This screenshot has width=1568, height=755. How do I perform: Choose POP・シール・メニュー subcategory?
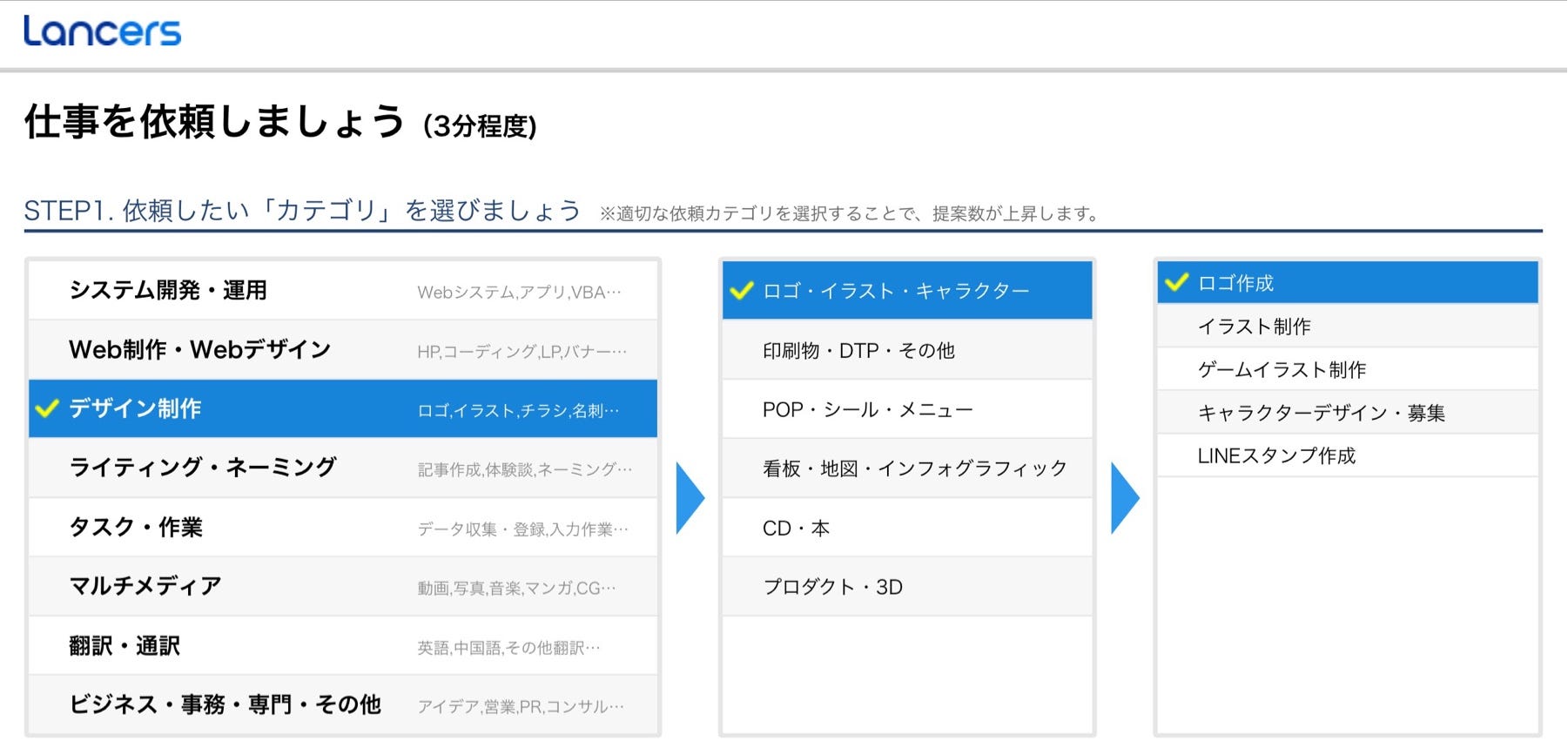coord(907,409)
